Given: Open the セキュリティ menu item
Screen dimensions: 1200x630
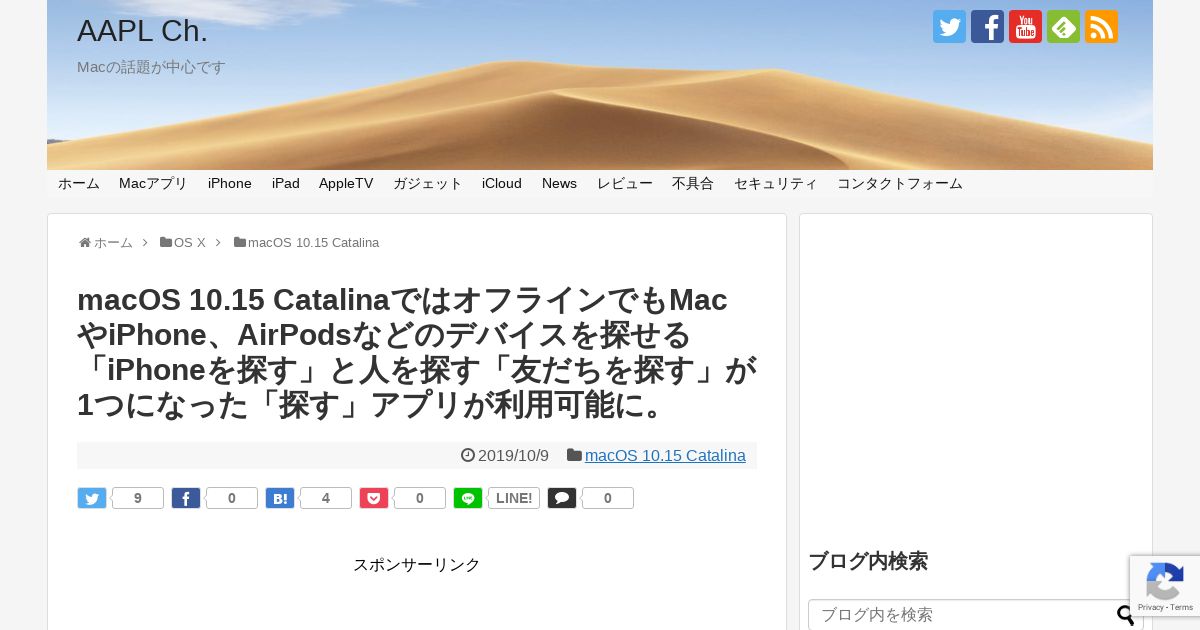Looking at the screenshot, I should coord(776,183).
